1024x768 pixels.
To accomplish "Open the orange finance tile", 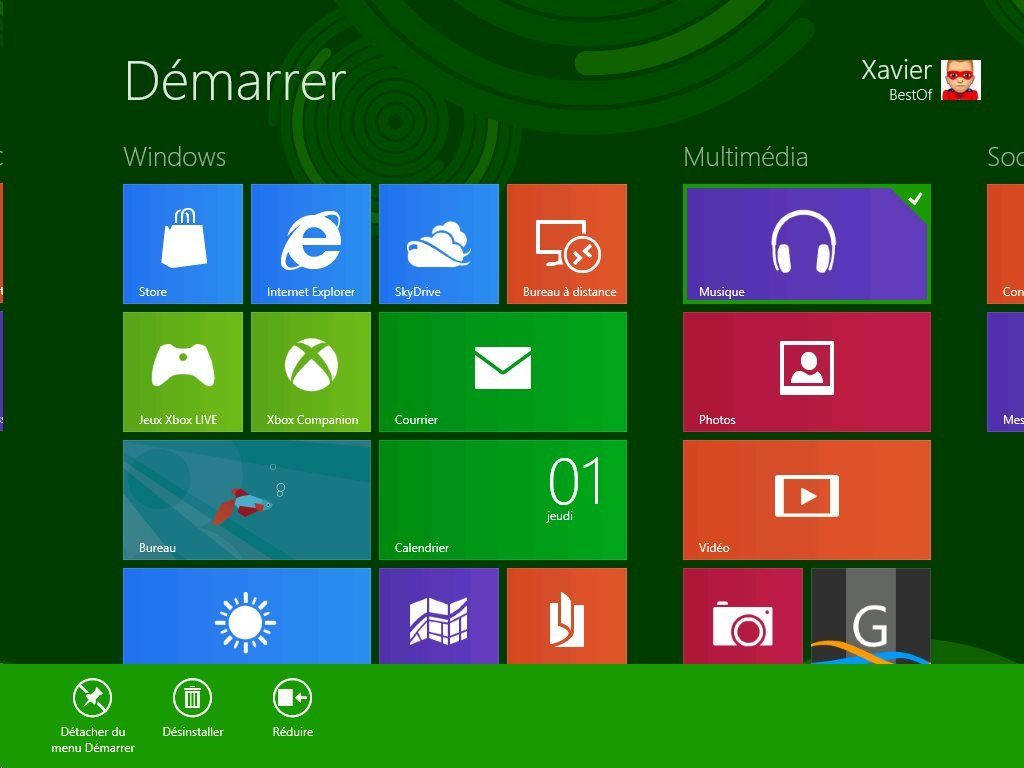I will pos(567,616).
